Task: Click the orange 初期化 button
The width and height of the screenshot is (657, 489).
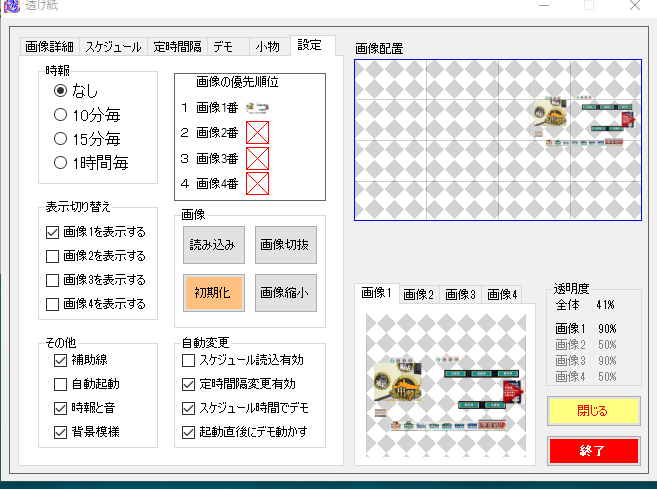Action: pos(214,293)
